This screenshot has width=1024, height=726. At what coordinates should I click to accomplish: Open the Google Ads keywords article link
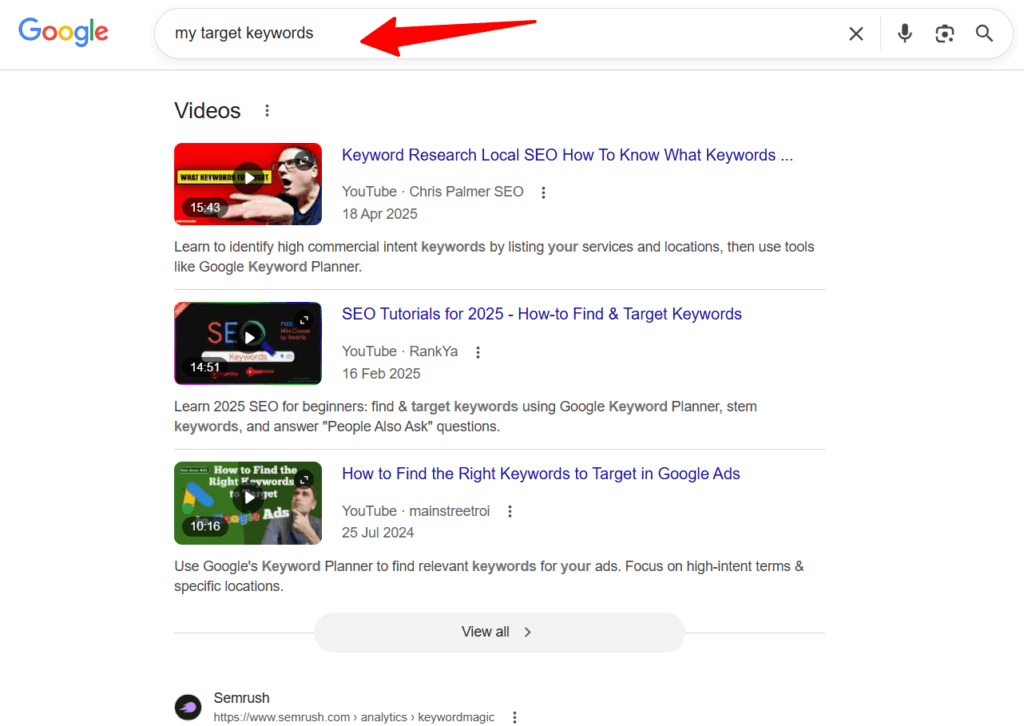tap(540, 473)
